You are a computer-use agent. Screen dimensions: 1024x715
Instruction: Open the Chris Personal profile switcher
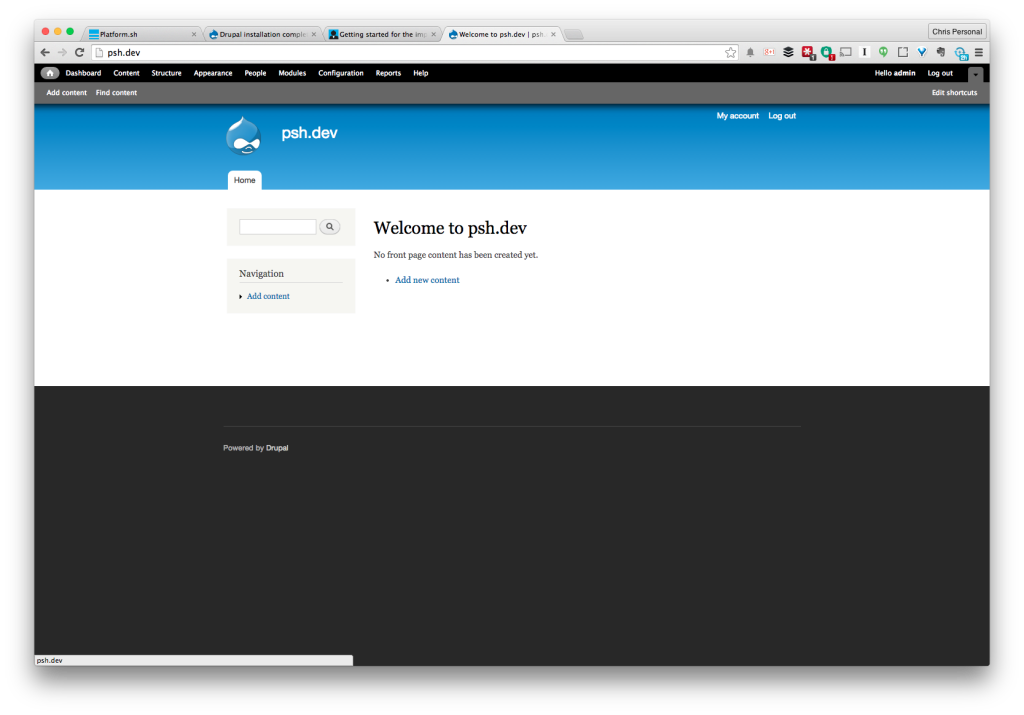pos(957,31)
